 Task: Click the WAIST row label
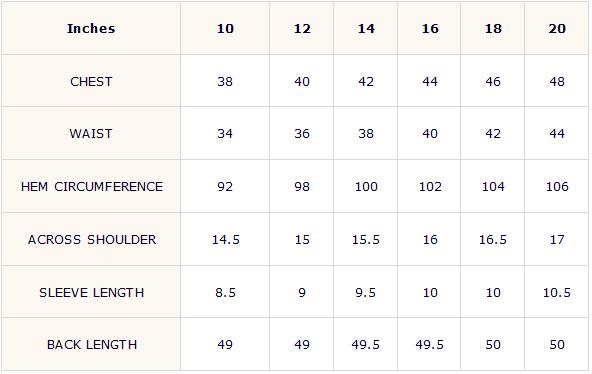[x=91, y=134]
